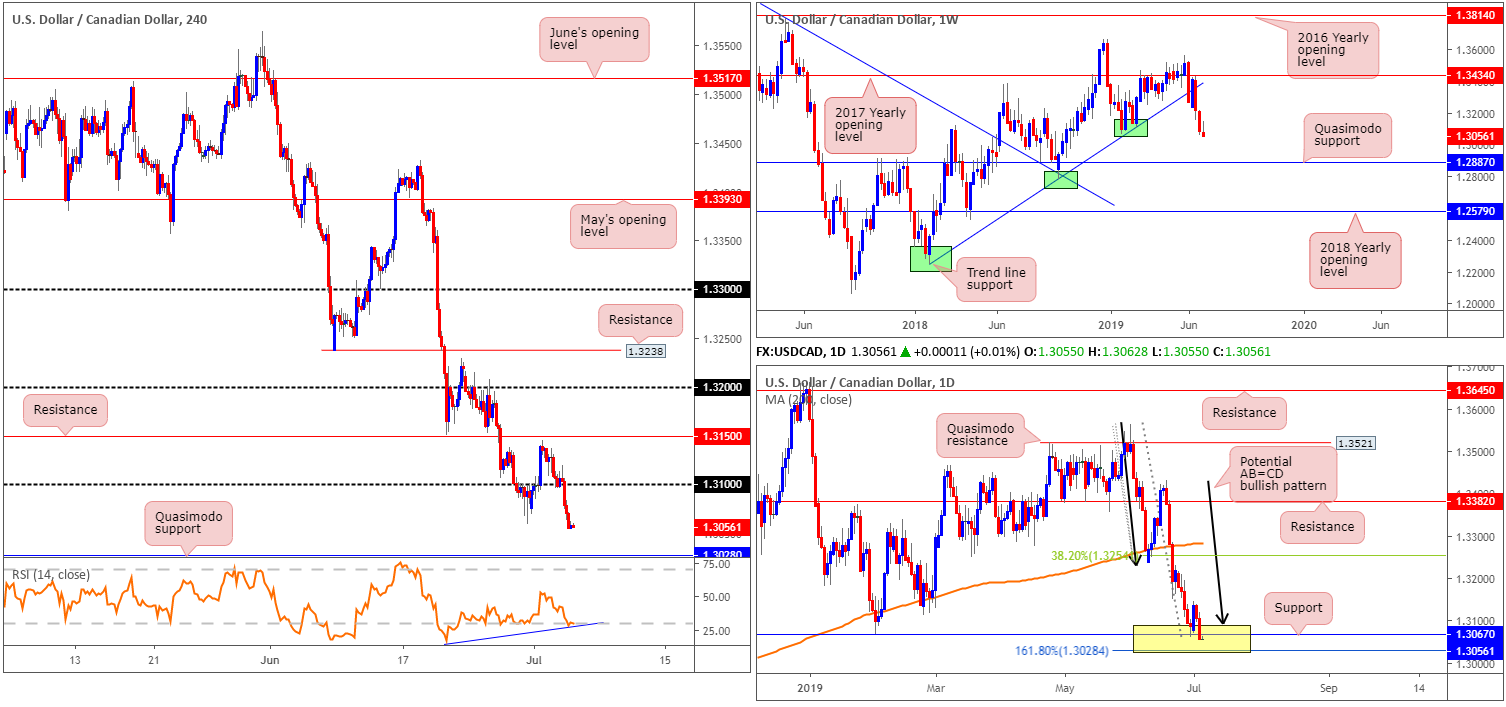The image size is (1506, 707).
Task: Click the 1.28870 blue price label
Action: click(x=1475, y=162)
